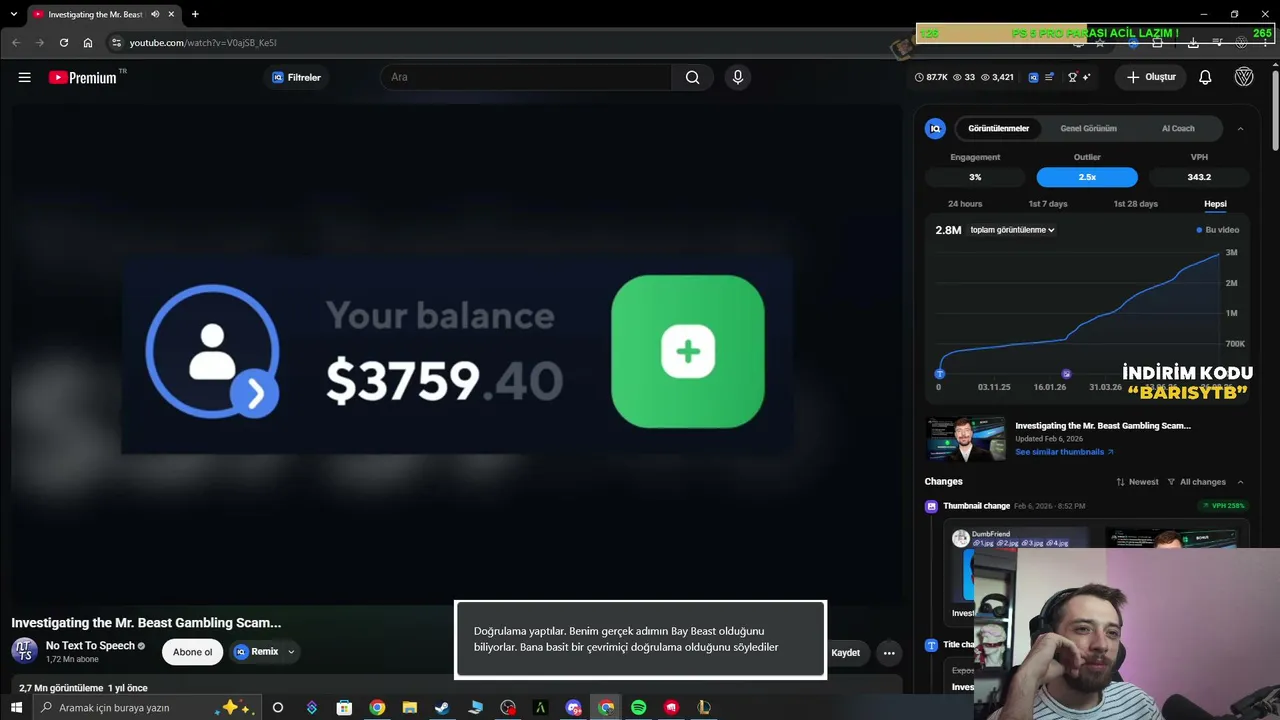The width and height of the screenshot is (1280, 720).
Task: Click the Chrome address bar URL
Action: [x=203, y=43]
